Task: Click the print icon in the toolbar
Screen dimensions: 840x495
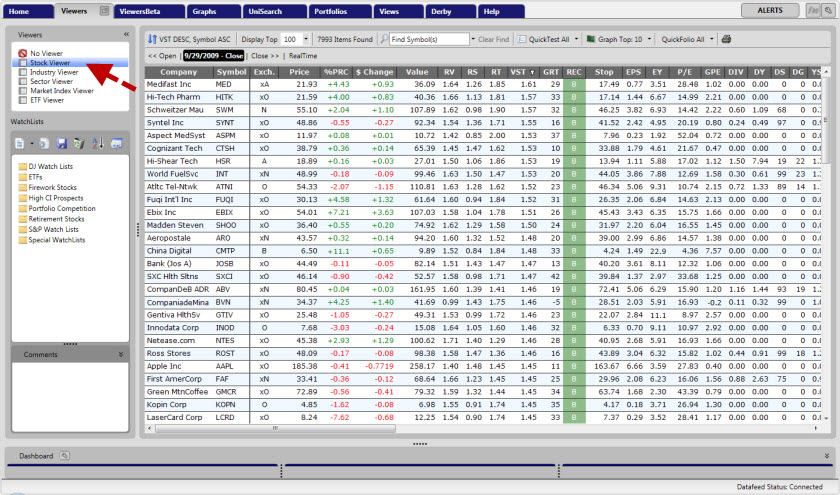Action: tap(726, 39)
